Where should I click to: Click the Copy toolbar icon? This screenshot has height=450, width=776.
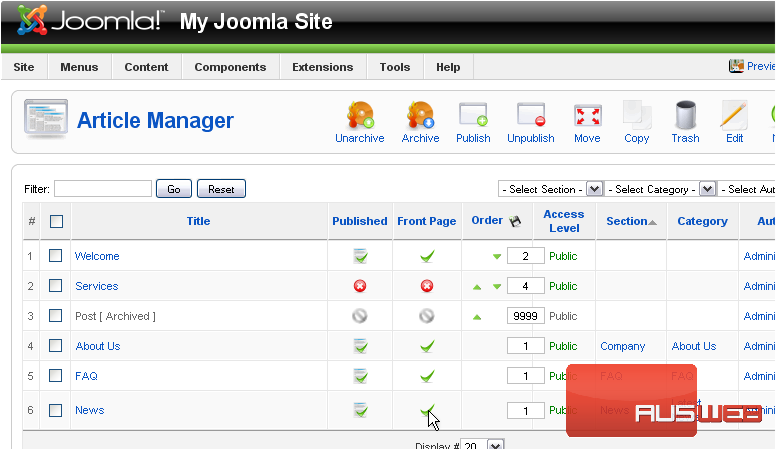636,116
